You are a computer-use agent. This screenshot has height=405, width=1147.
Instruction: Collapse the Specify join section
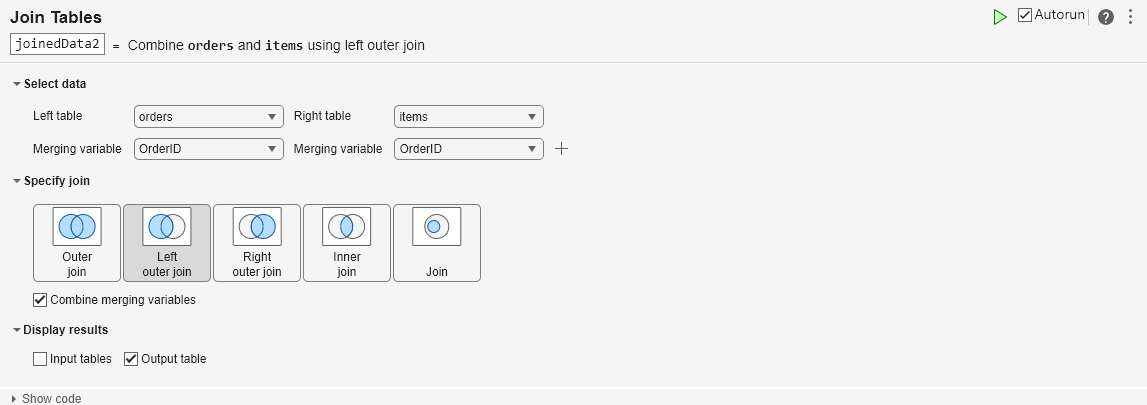click(17, 181)
